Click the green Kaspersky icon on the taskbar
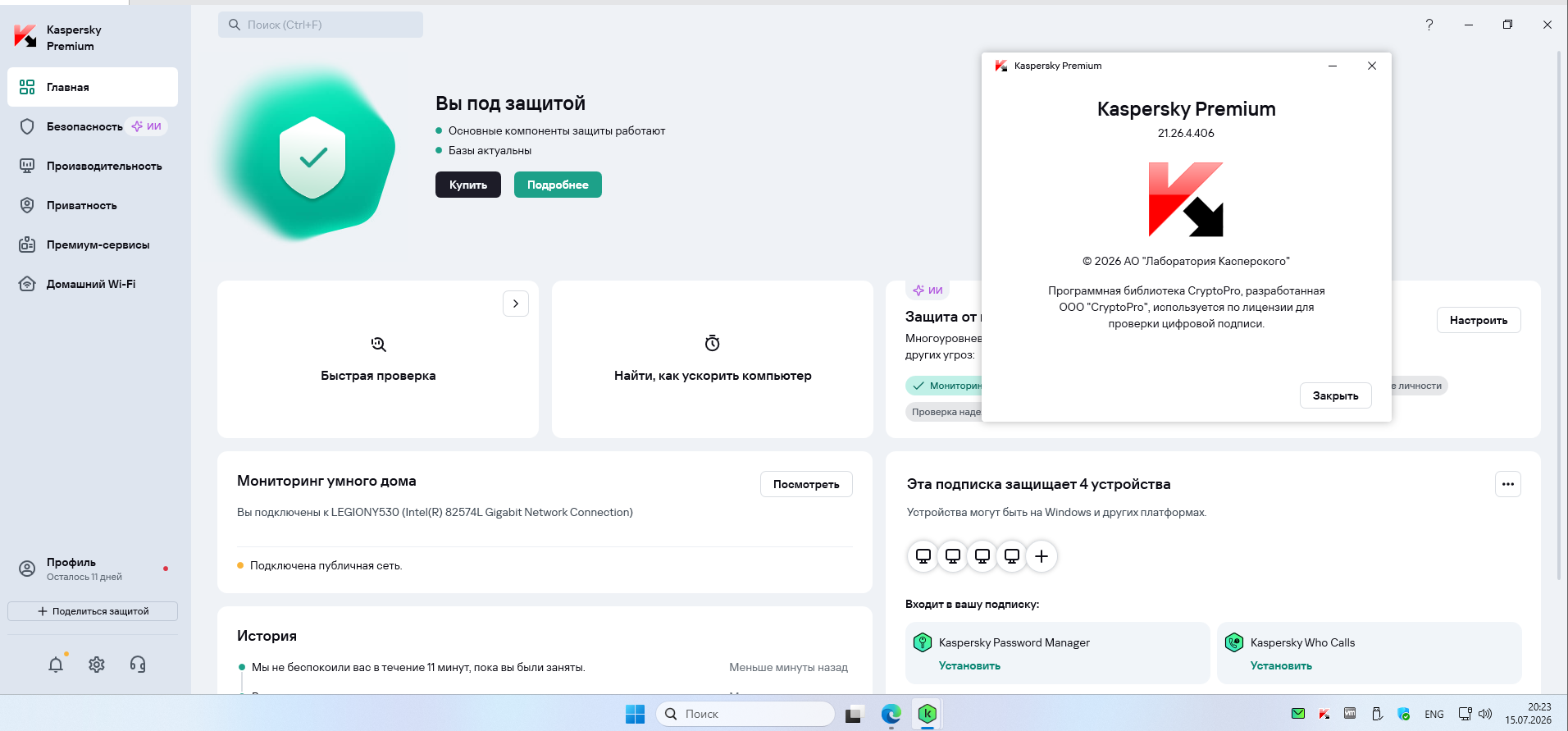Image resolution: width=1568 pixels, height=731 pixels. click(x=928, y=714)
